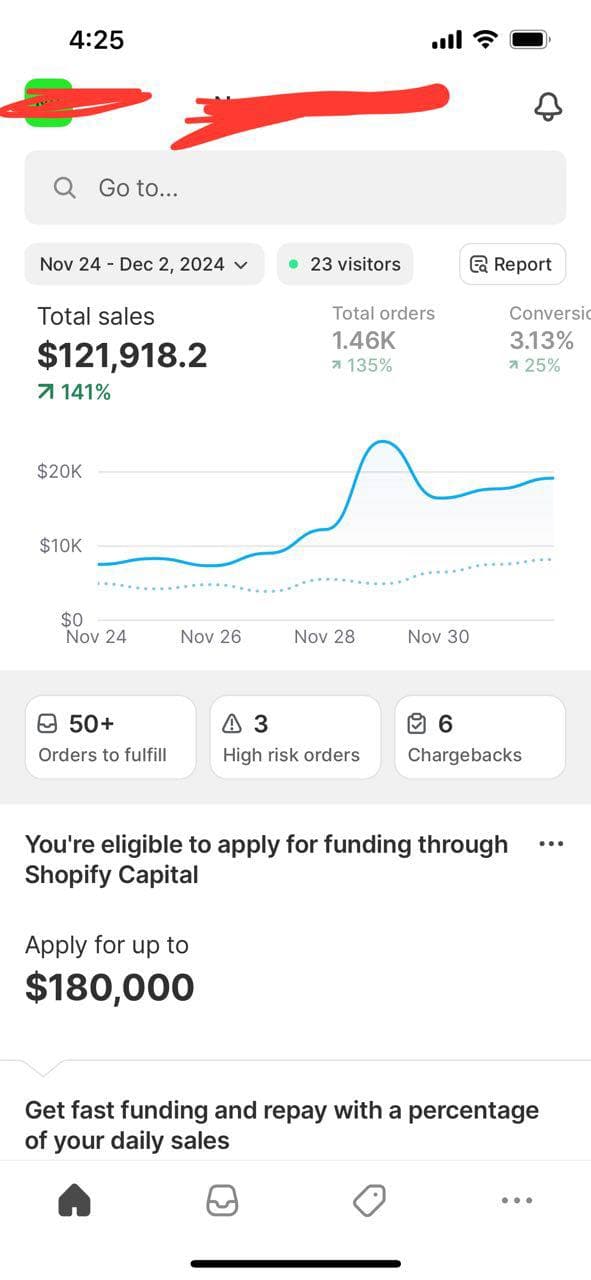Open the More tab three dots
591x1280 pixels.
click(x=517, y=1200)
